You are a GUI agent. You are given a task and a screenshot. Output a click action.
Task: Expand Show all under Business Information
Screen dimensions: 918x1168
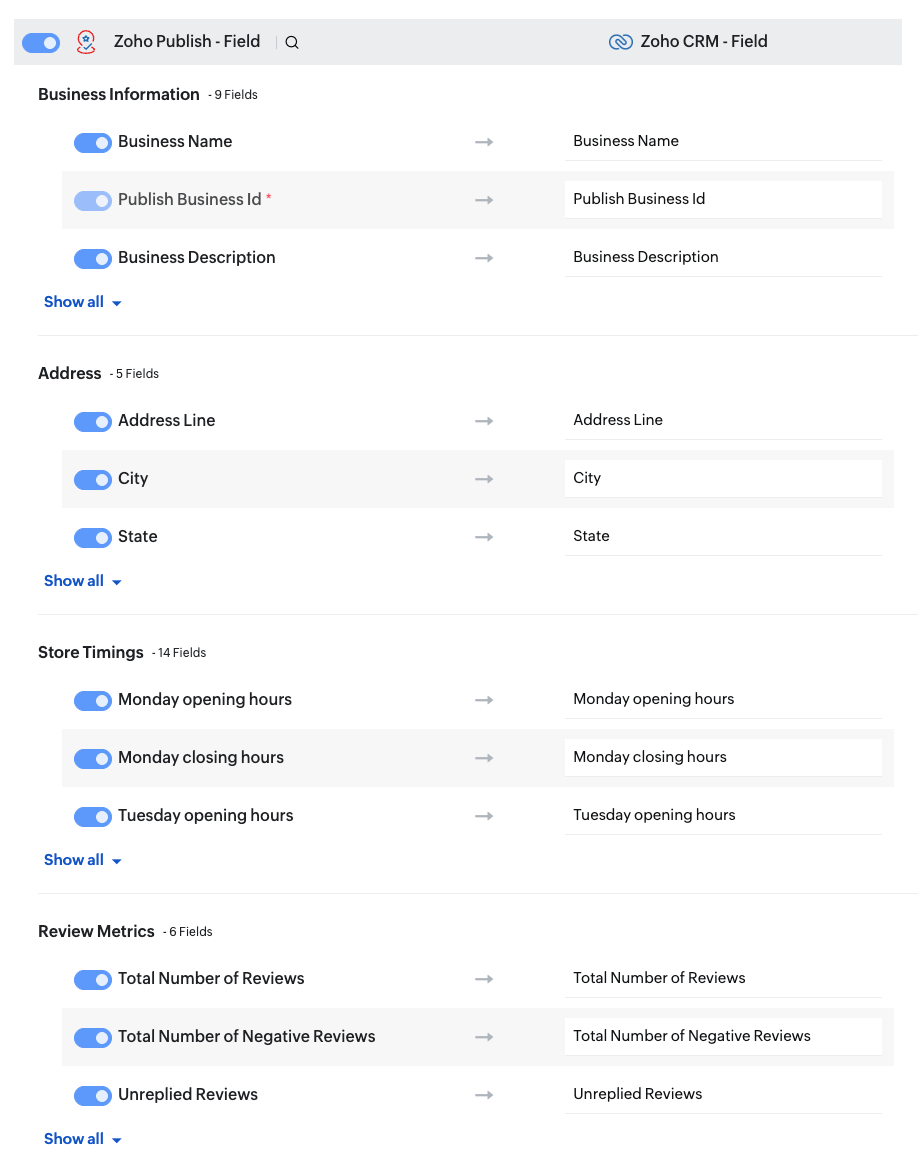[x=82, y=302]
